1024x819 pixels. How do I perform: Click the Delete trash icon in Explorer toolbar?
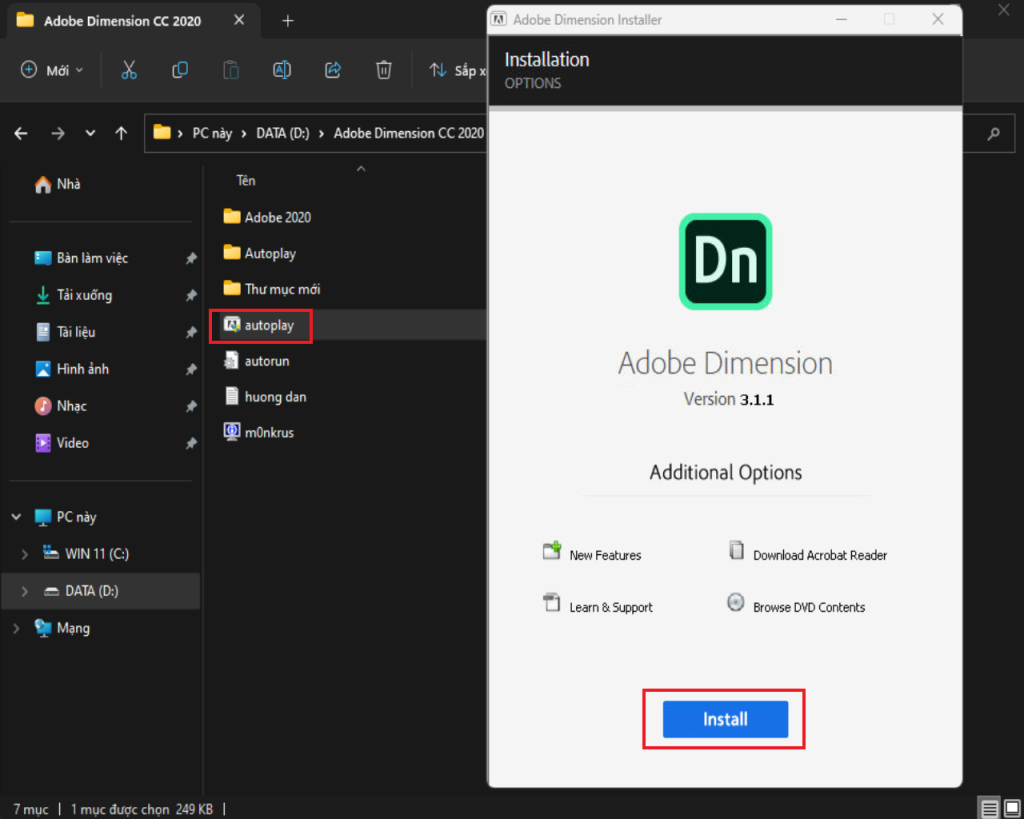pyautogui.click(x=383, y=70)
